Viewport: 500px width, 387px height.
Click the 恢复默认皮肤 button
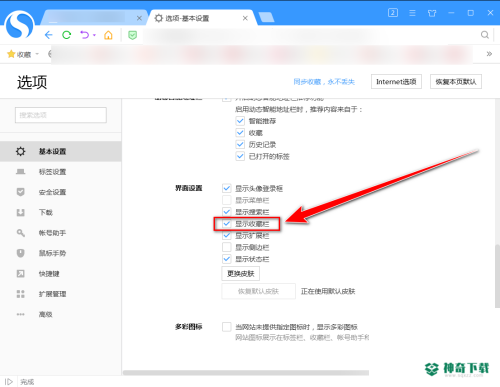pyautogui.click(x=259, y=291)
